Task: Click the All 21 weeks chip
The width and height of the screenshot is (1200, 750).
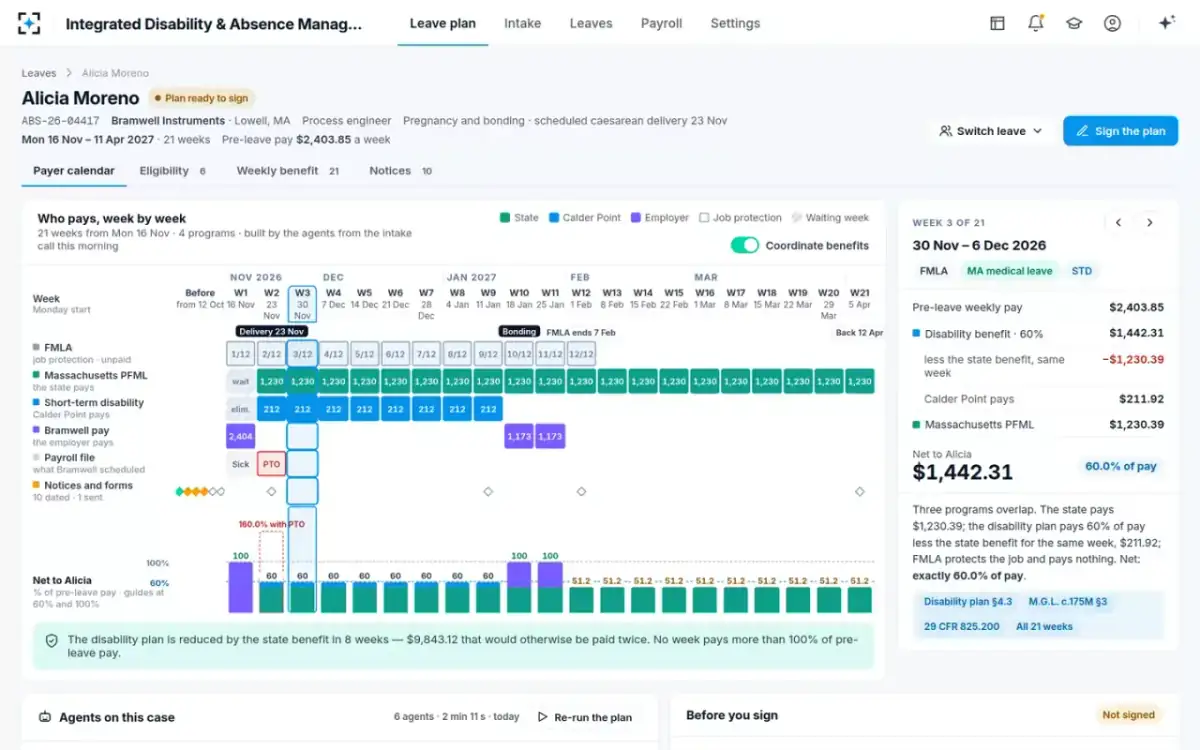Action: (x=1044, y=627)
